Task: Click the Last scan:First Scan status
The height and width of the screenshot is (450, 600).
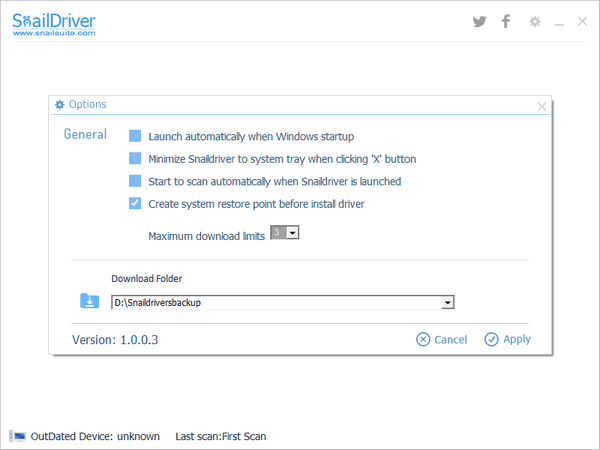Action: 221,436
